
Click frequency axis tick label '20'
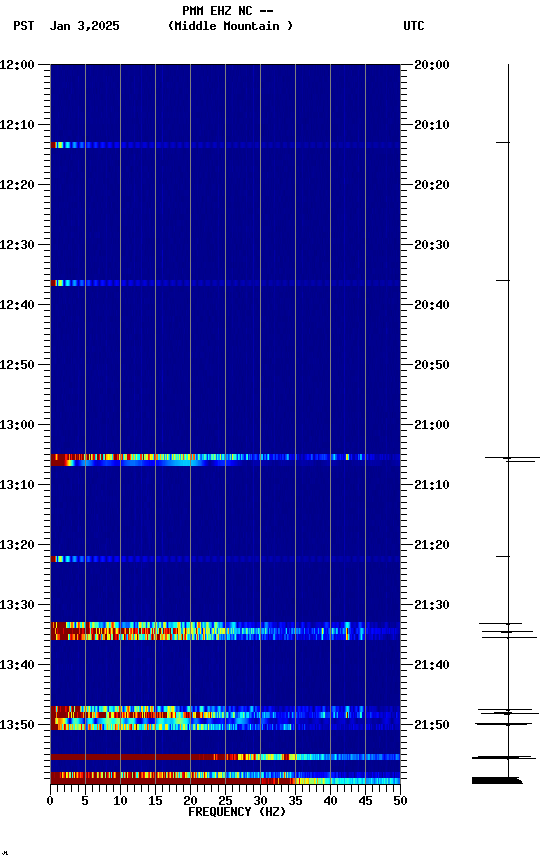[x=190, y=801]
